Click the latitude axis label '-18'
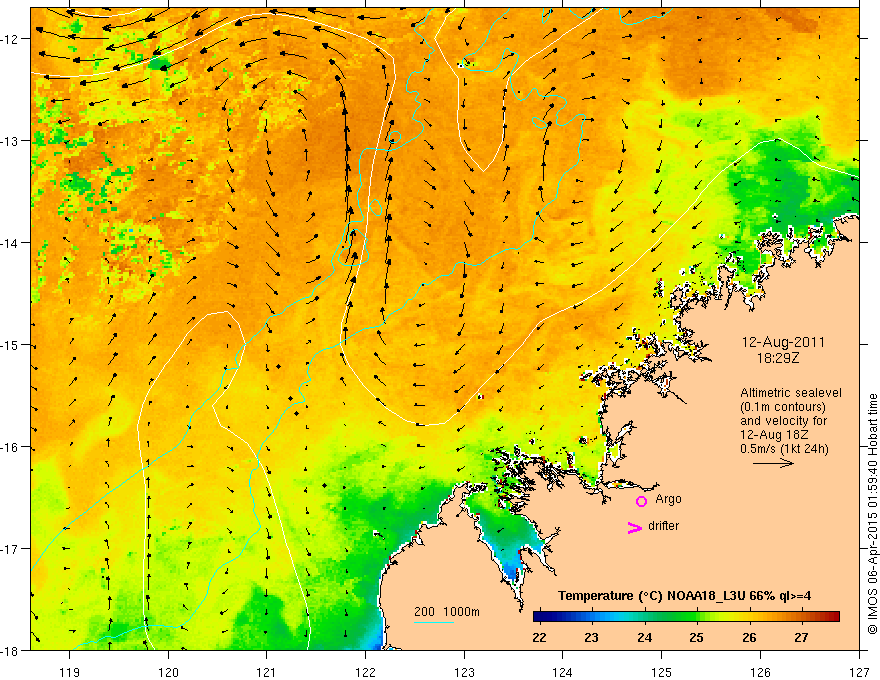Viewport: 880px width, 680px height. point(11,651)
